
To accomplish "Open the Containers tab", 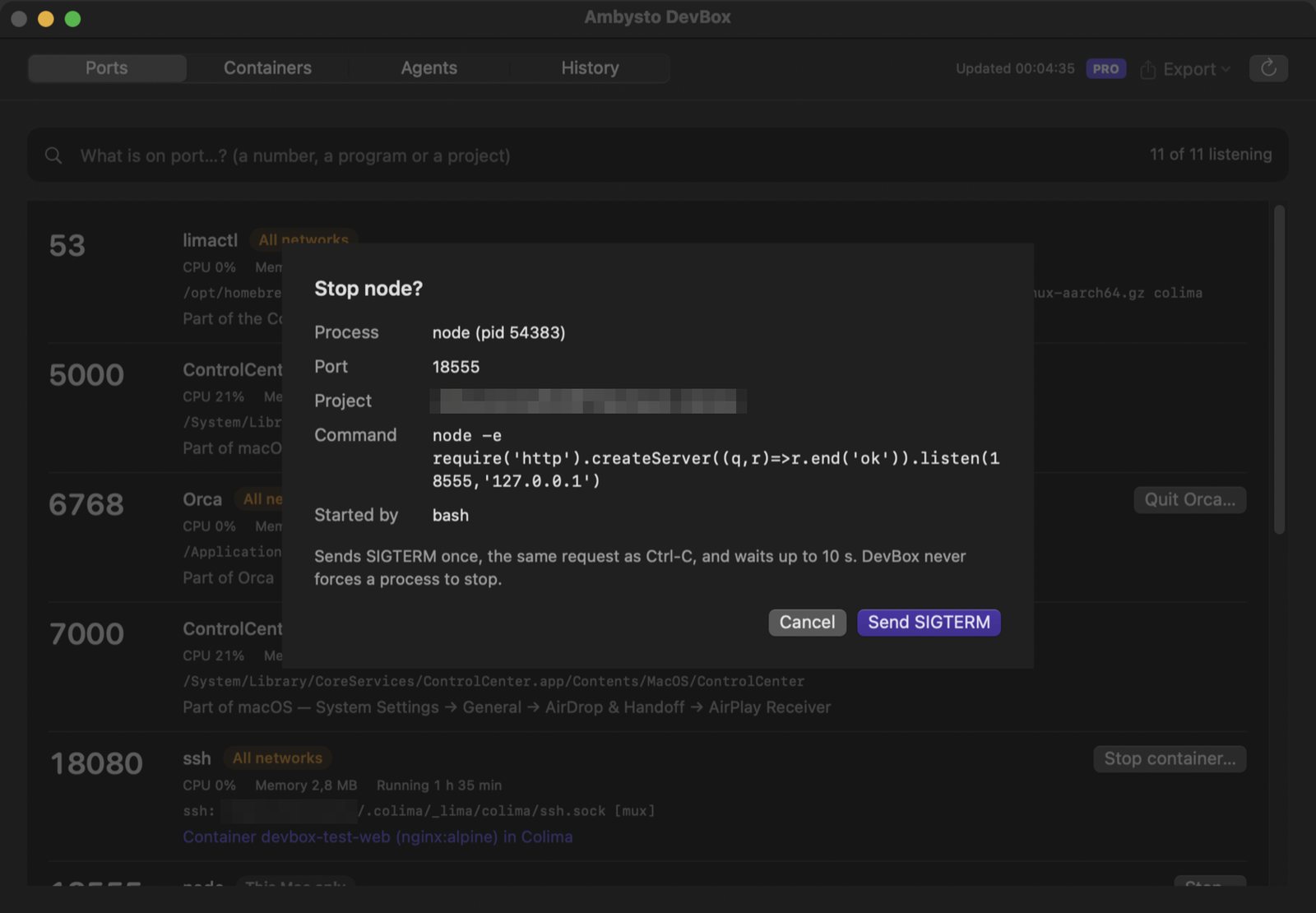I will point(267,68).
